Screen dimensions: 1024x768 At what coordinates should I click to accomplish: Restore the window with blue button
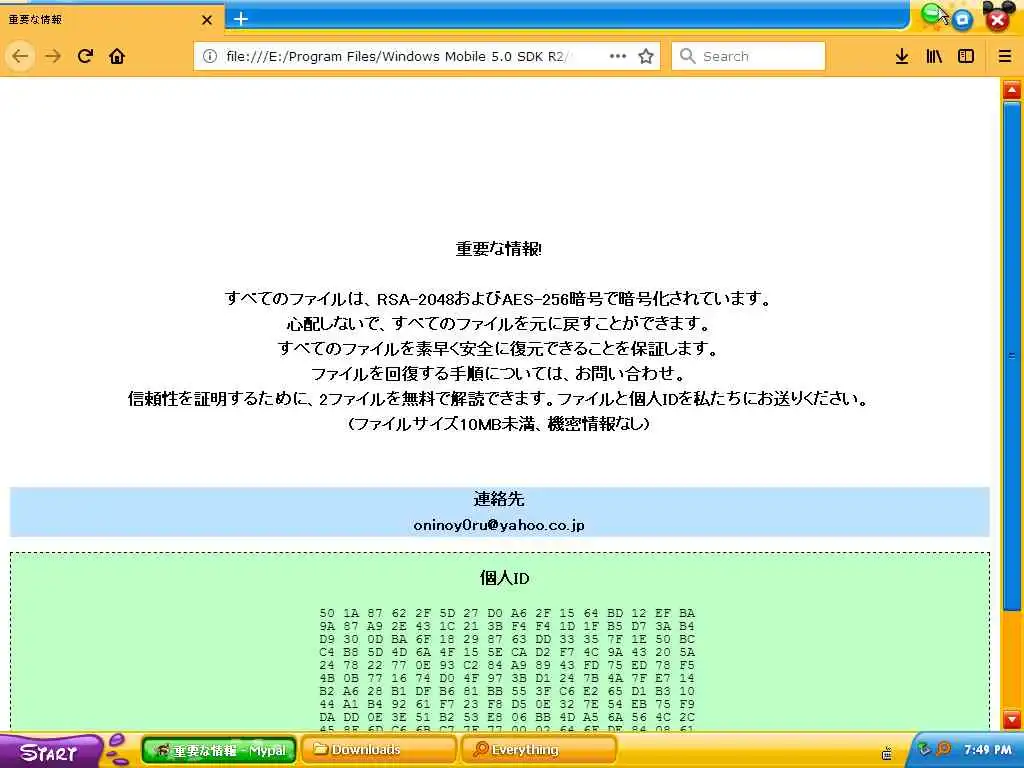pyautogui.click(x=962, y=20)
